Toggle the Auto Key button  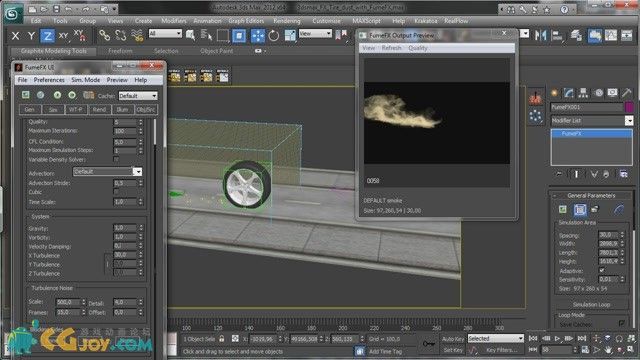453,339
